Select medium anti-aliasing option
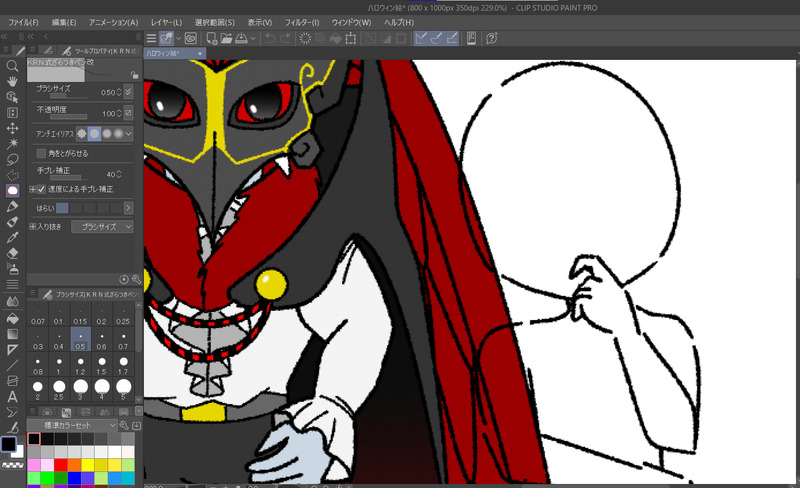Viewport: 800px width, 488px height. coord(107,134)
